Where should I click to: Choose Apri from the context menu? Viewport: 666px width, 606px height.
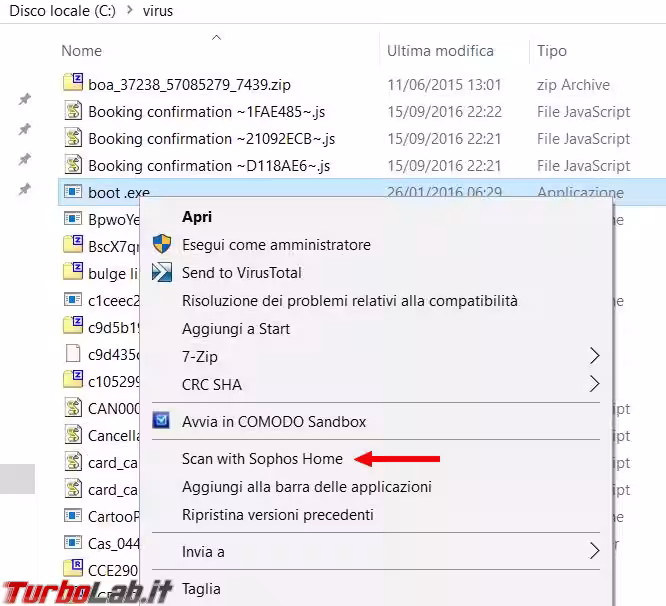coord(196,216)
